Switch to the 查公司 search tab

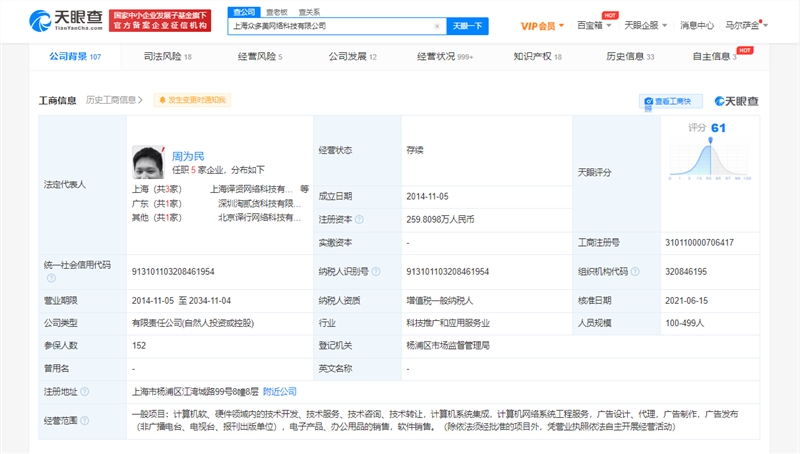244,12
